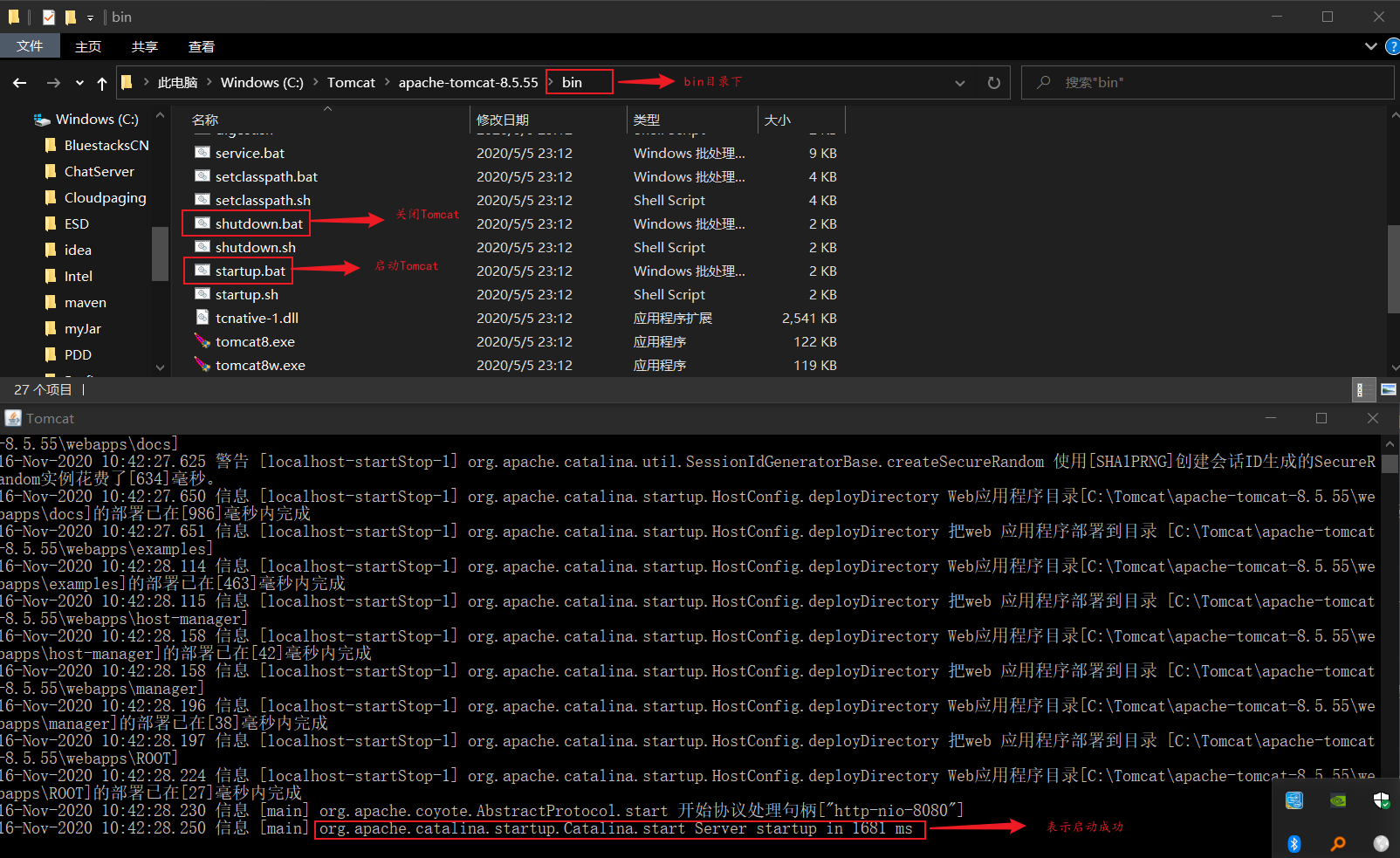
Task: Click the apache-tomcat-8.5.55 breadcrumb
Action: (x=468, y=83)
